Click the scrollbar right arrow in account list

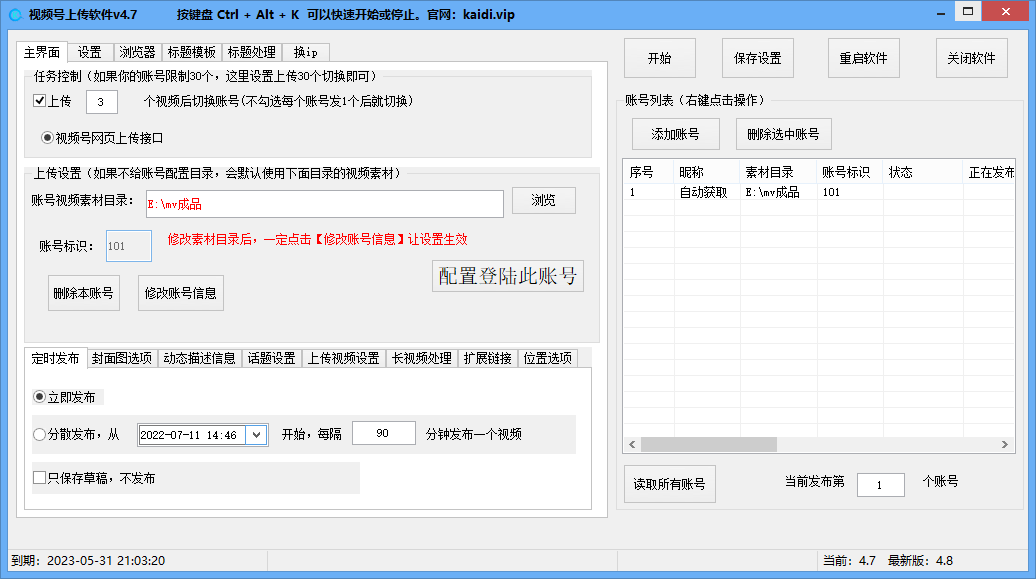(1007, 444)
